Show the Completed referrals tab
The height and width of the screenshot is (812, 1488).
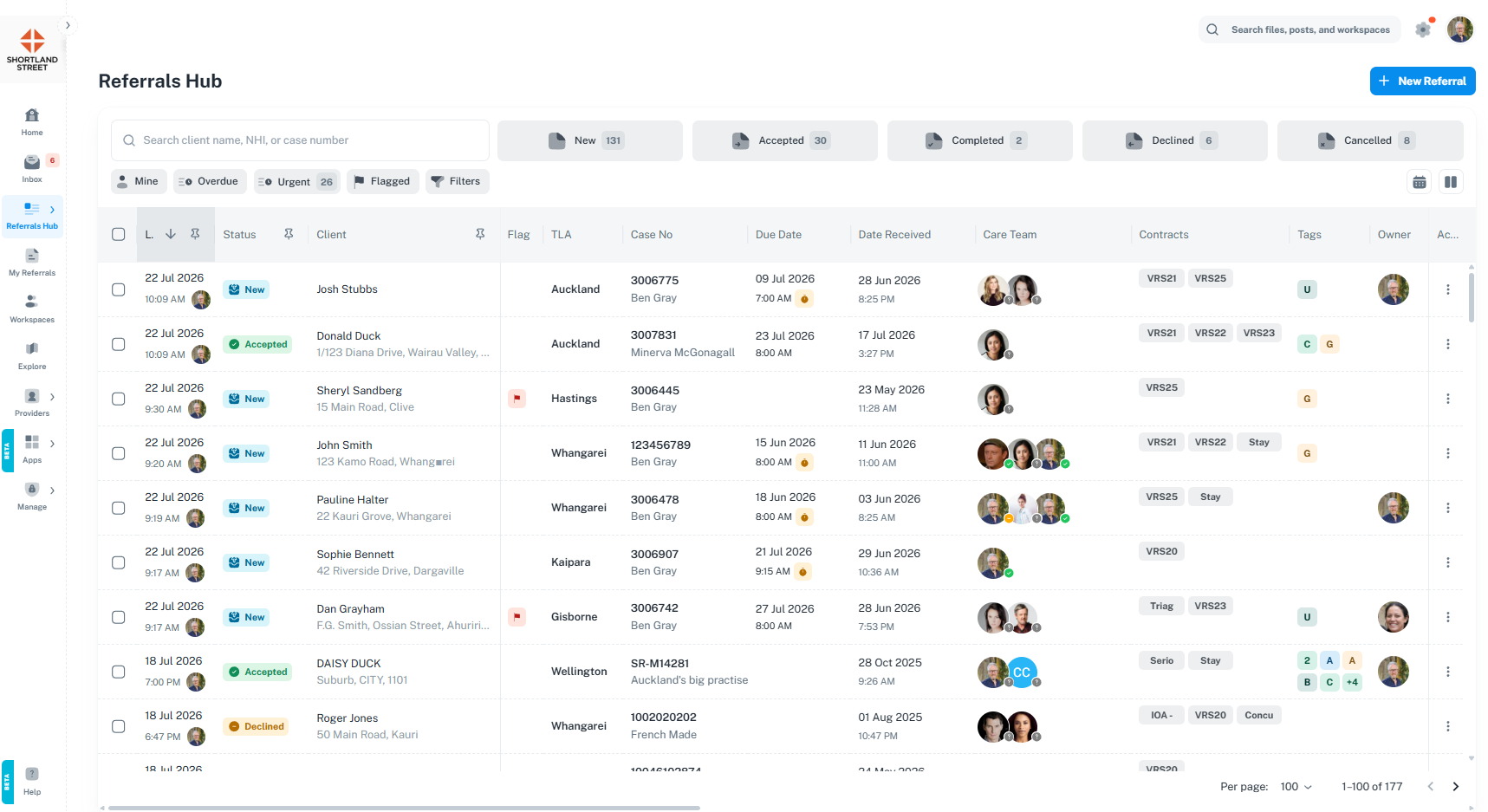click(x=980, y=140)
